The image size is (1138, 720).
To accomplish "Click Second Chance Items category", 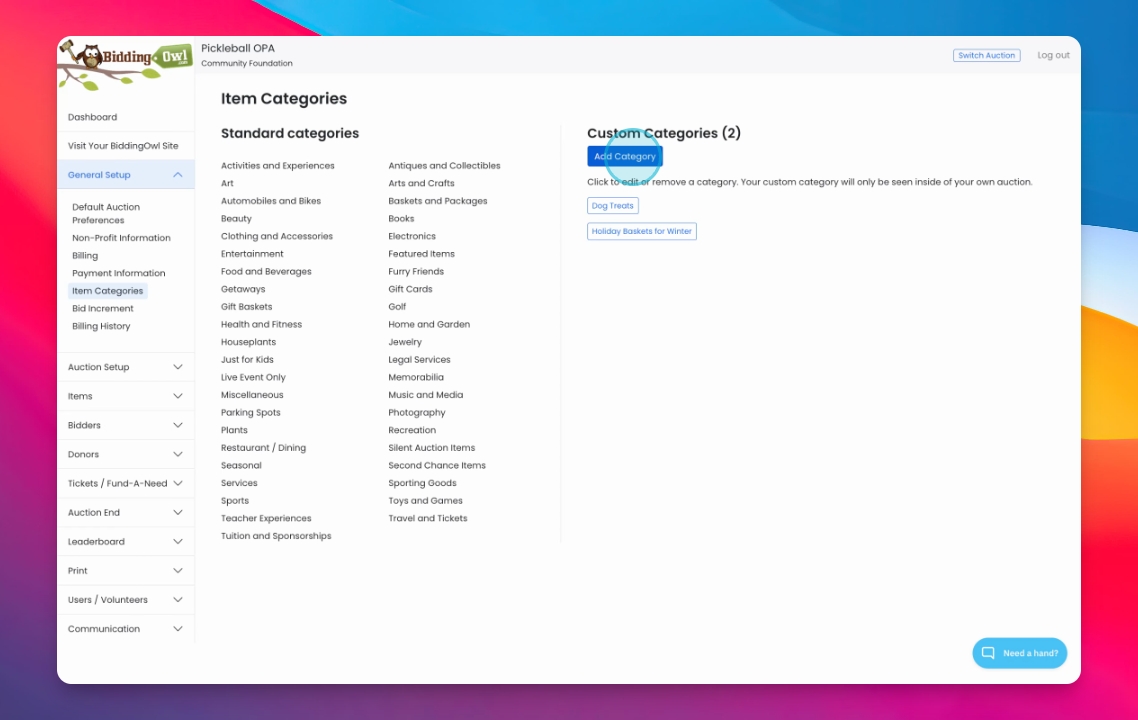I will [437, 465].
